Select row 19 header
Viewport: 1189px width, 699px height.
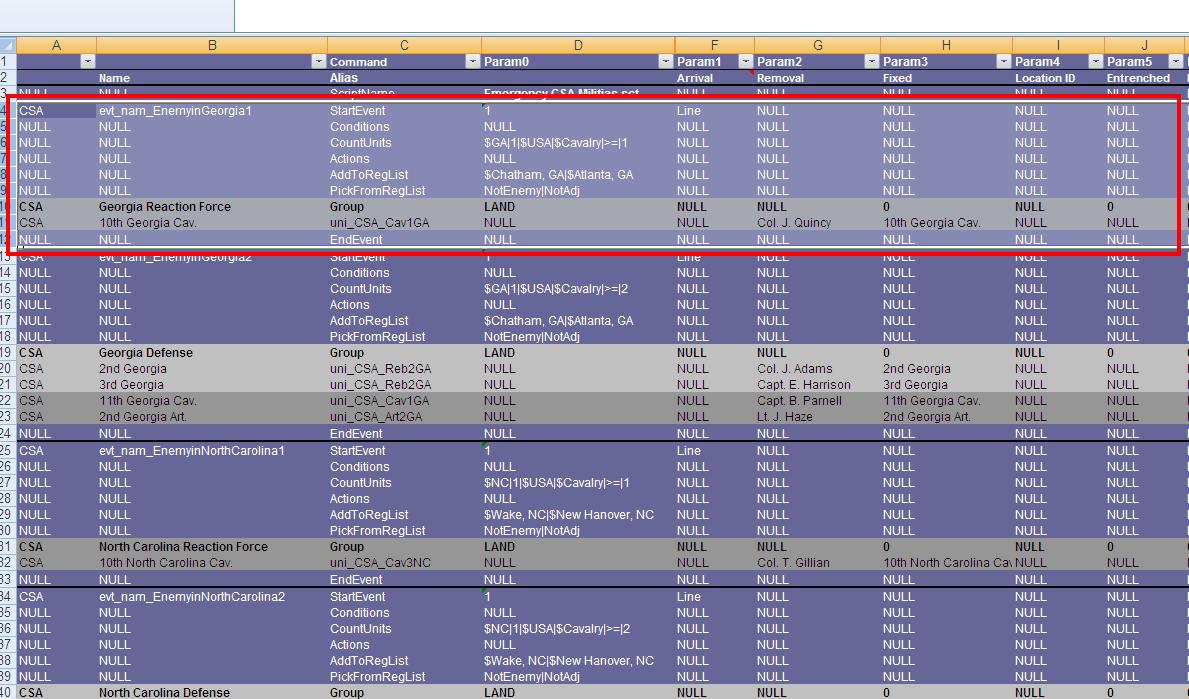click(x=8, y=353)
